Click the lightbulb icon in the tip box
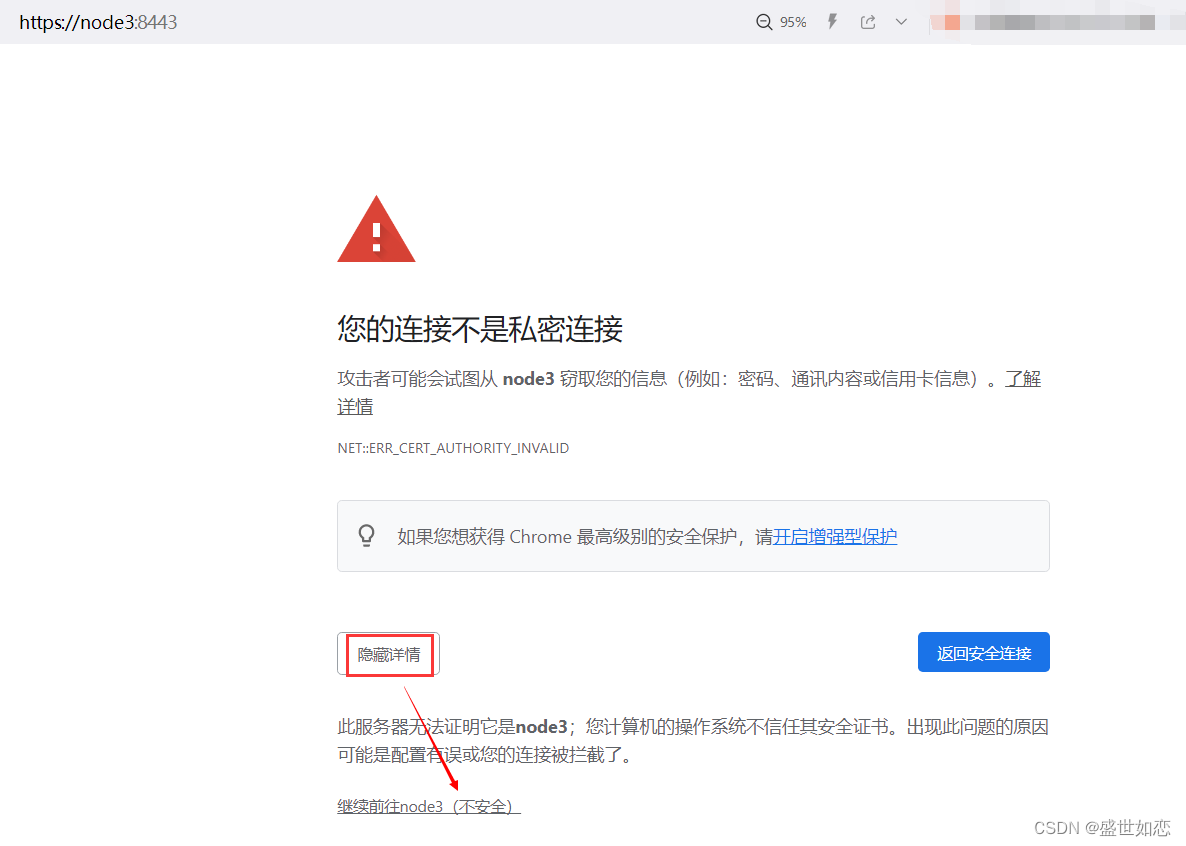 366,535
